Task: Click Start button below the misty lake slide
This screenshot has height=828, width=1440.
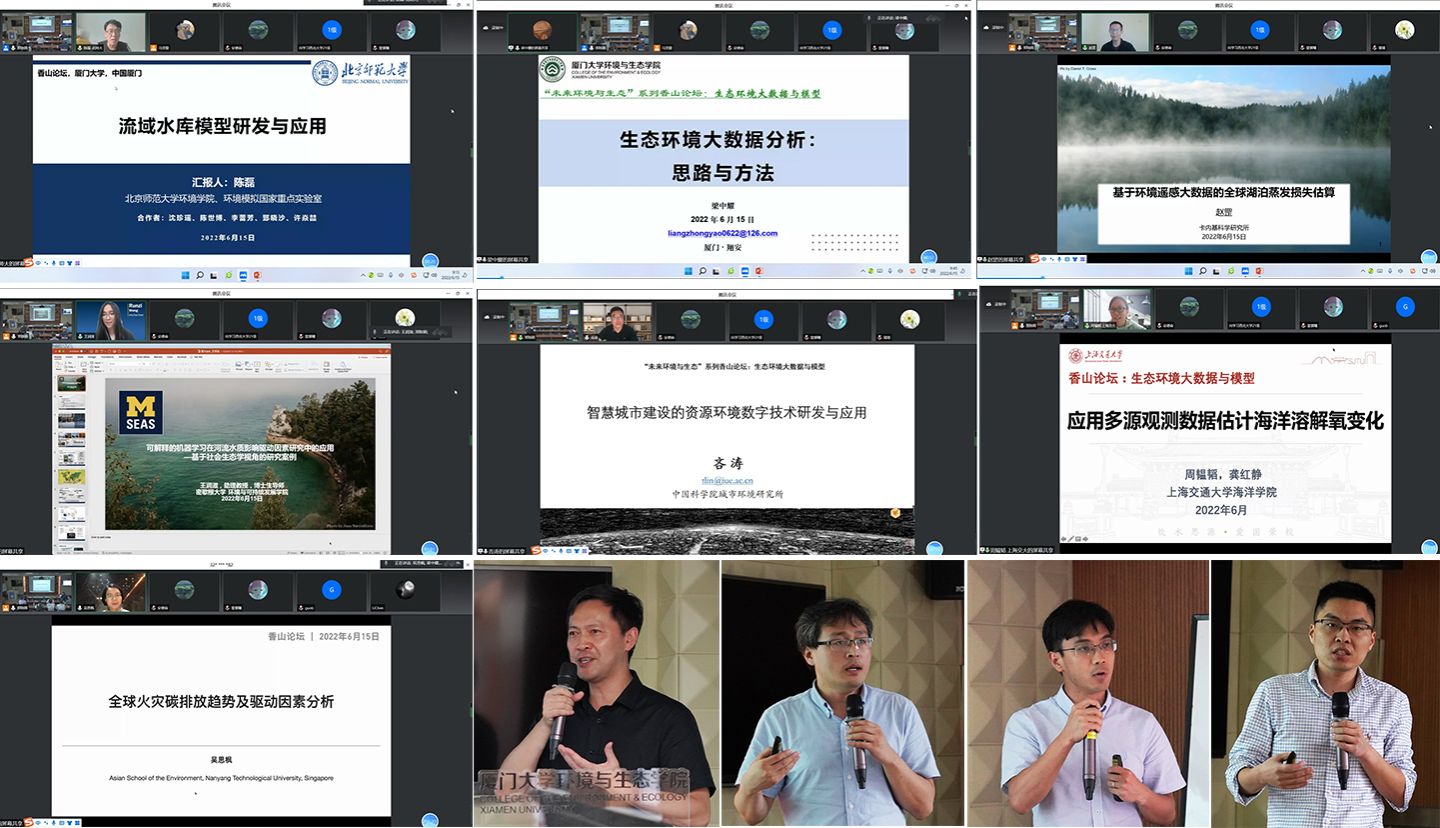Action: pyautogui.click(x=1190, y=270)
